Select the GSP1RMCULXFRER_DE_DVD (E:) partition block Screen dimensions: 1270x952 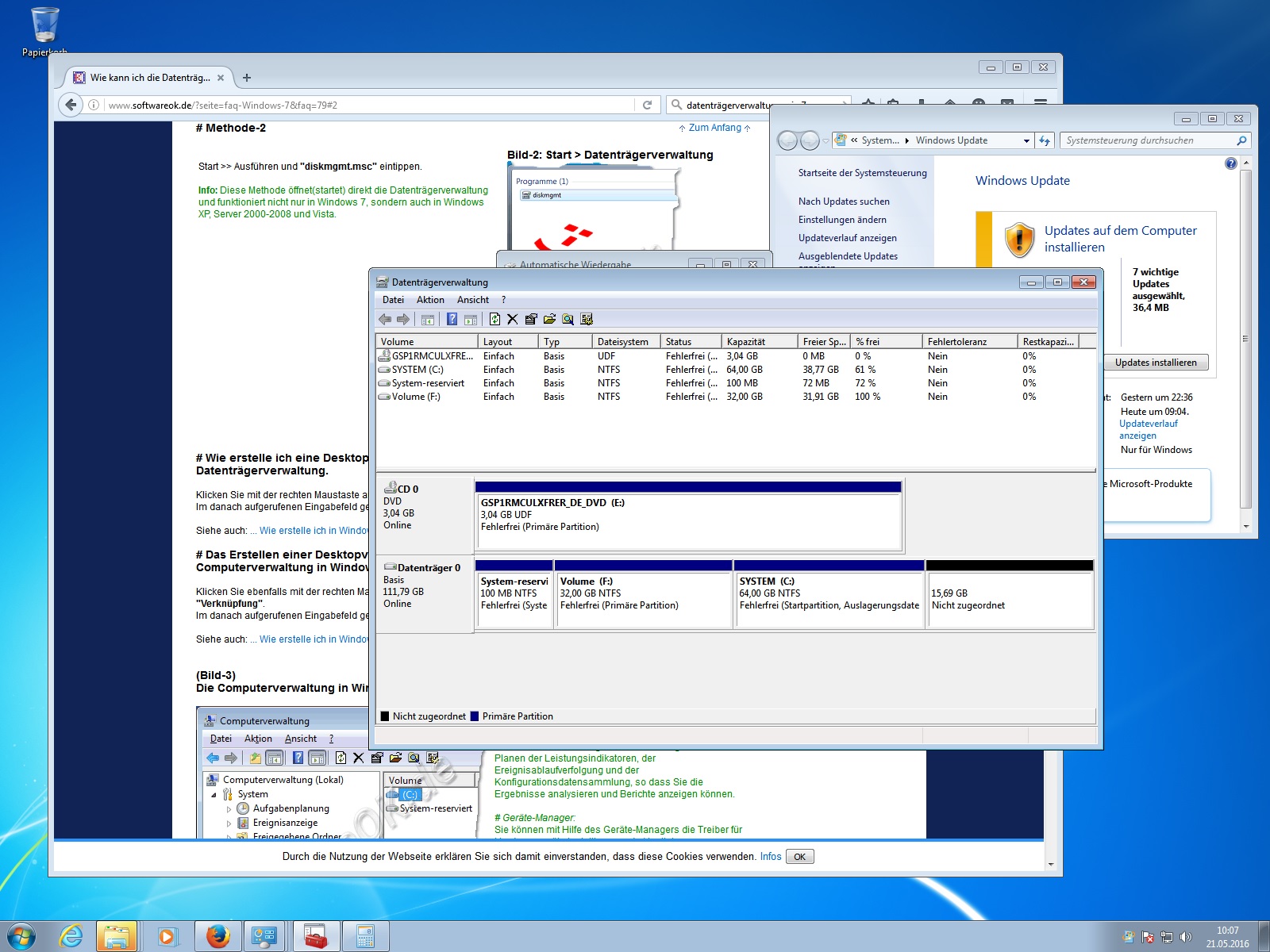point(688,516)
